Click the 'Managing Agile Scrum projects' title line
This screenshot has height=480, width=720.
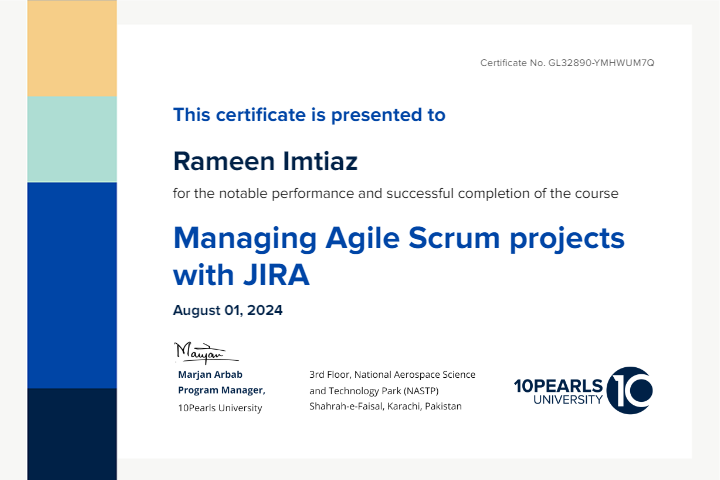398,238
